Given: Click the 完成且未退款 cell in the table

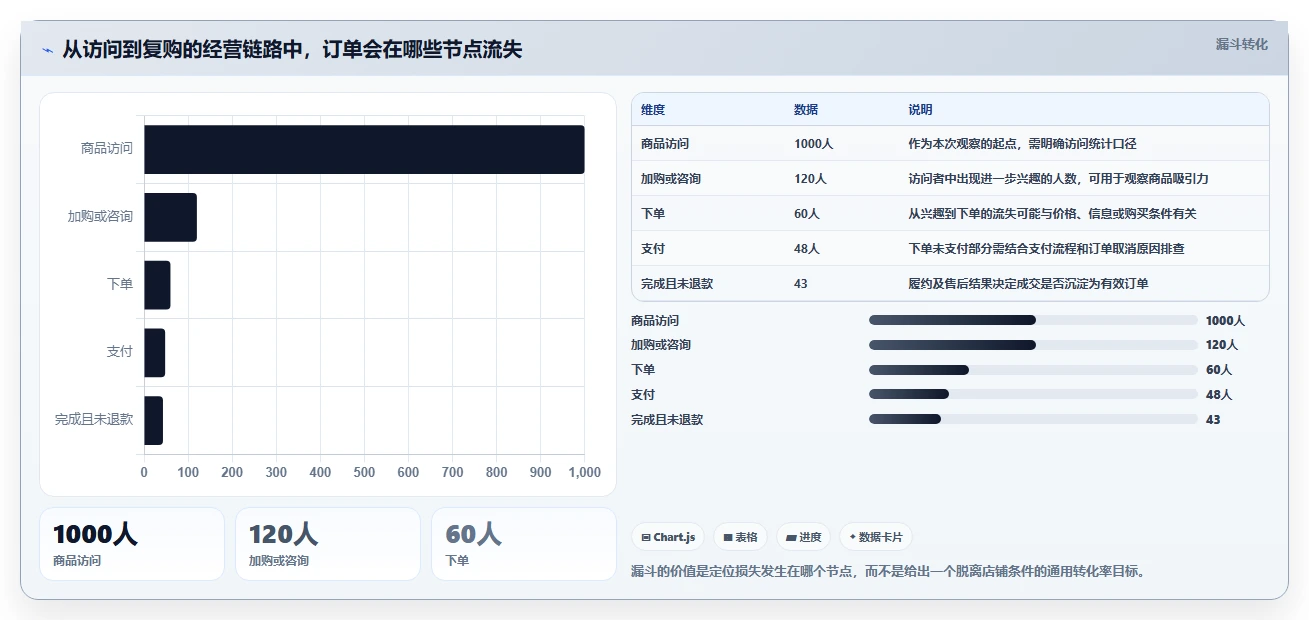Looking at the screenshot, I should click(x=677, y=284).
